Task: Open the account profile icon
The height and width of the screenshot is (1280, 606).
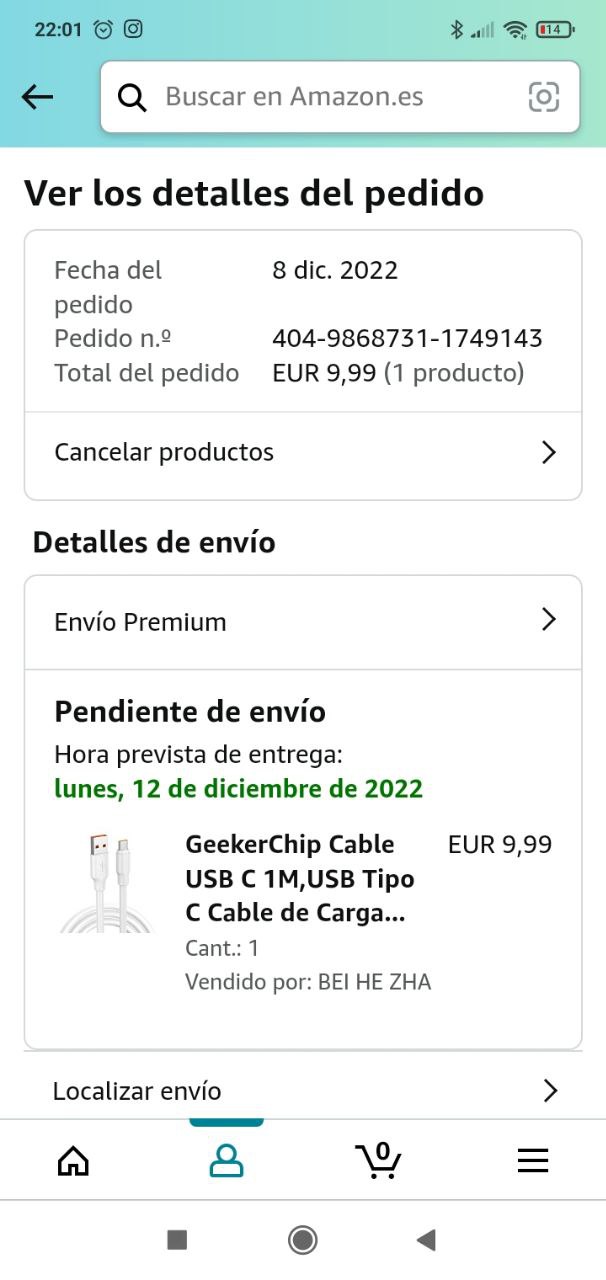Action: pyautogui.click(x=226, y=1160)
